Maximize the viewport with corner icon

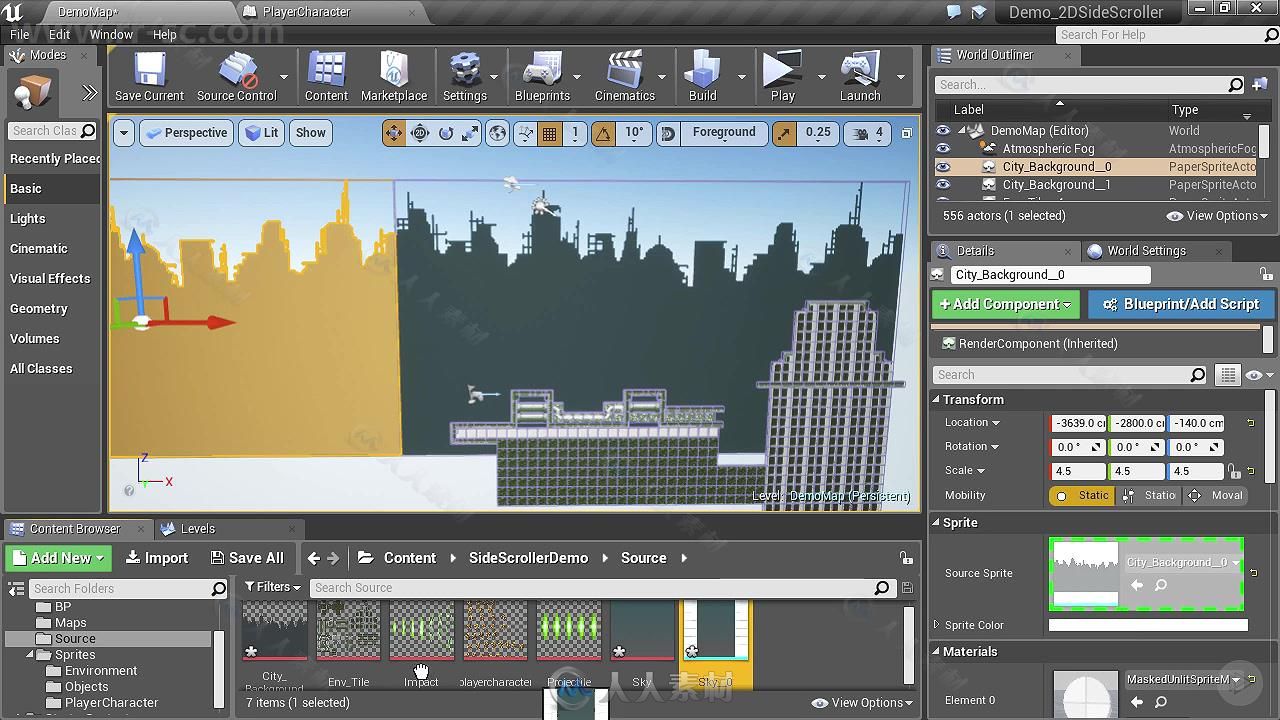tap(907, 133)
